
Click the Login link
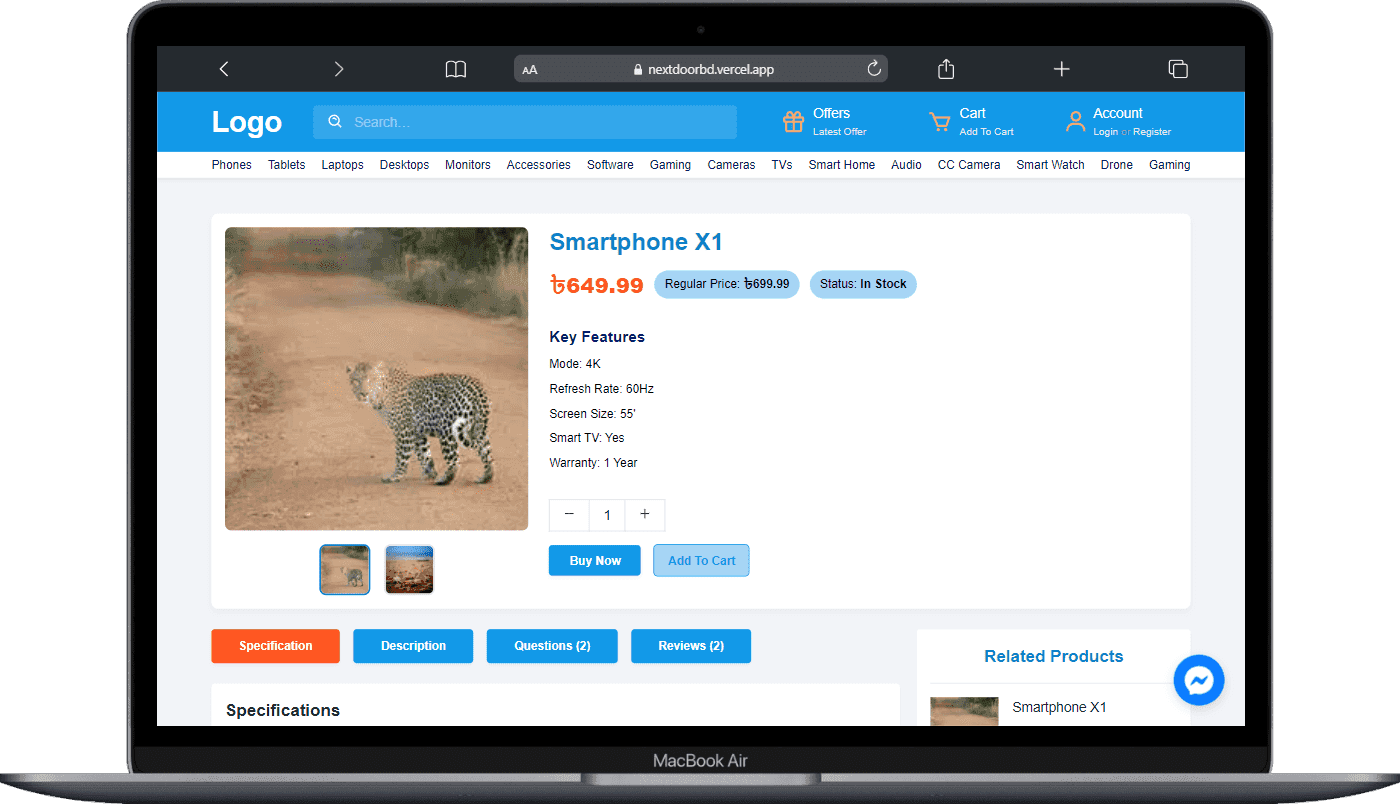pos(1105,132)
